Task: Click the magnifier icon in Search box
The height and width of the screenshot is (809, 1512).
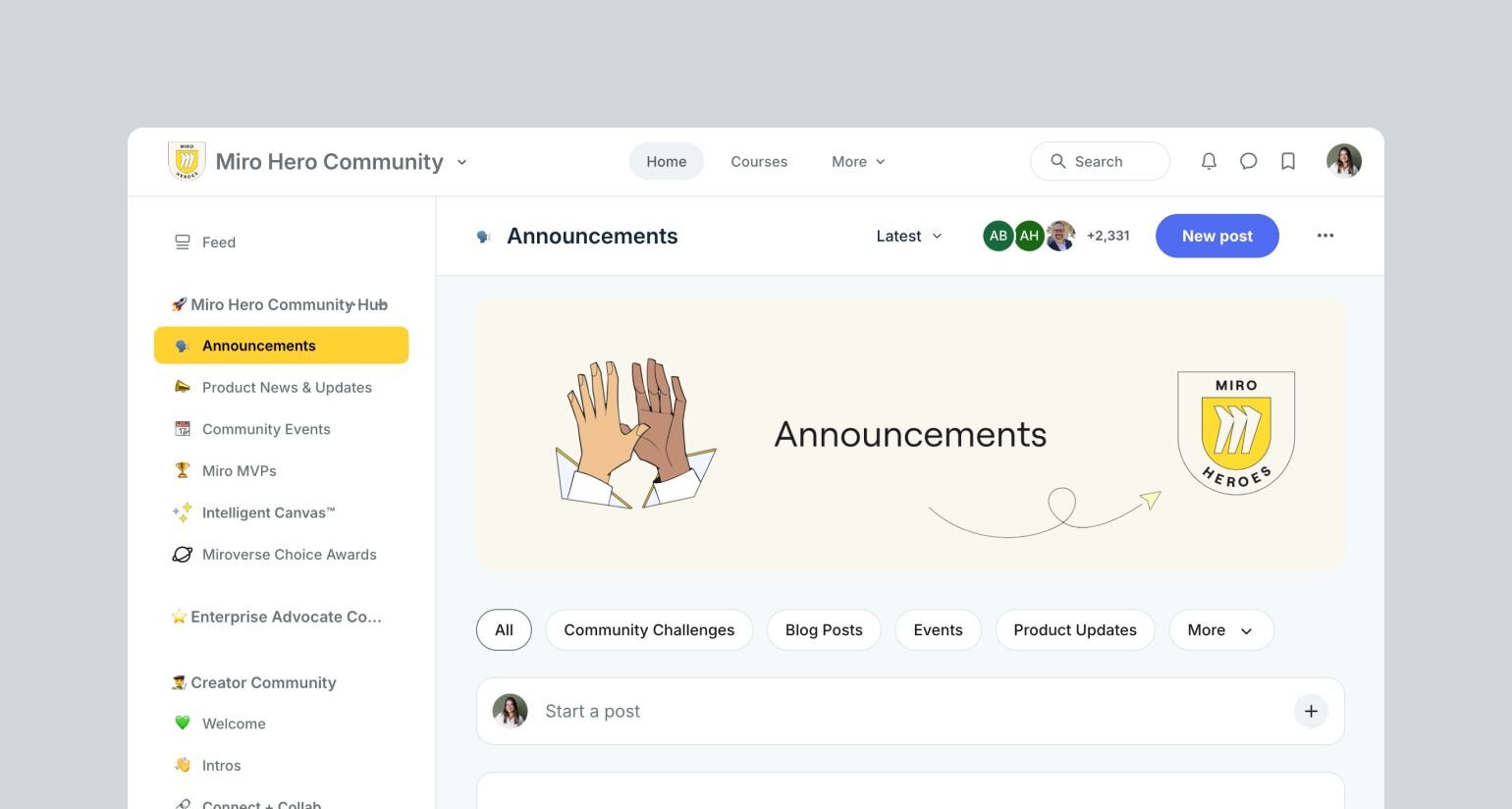Action: point(1057,161)
